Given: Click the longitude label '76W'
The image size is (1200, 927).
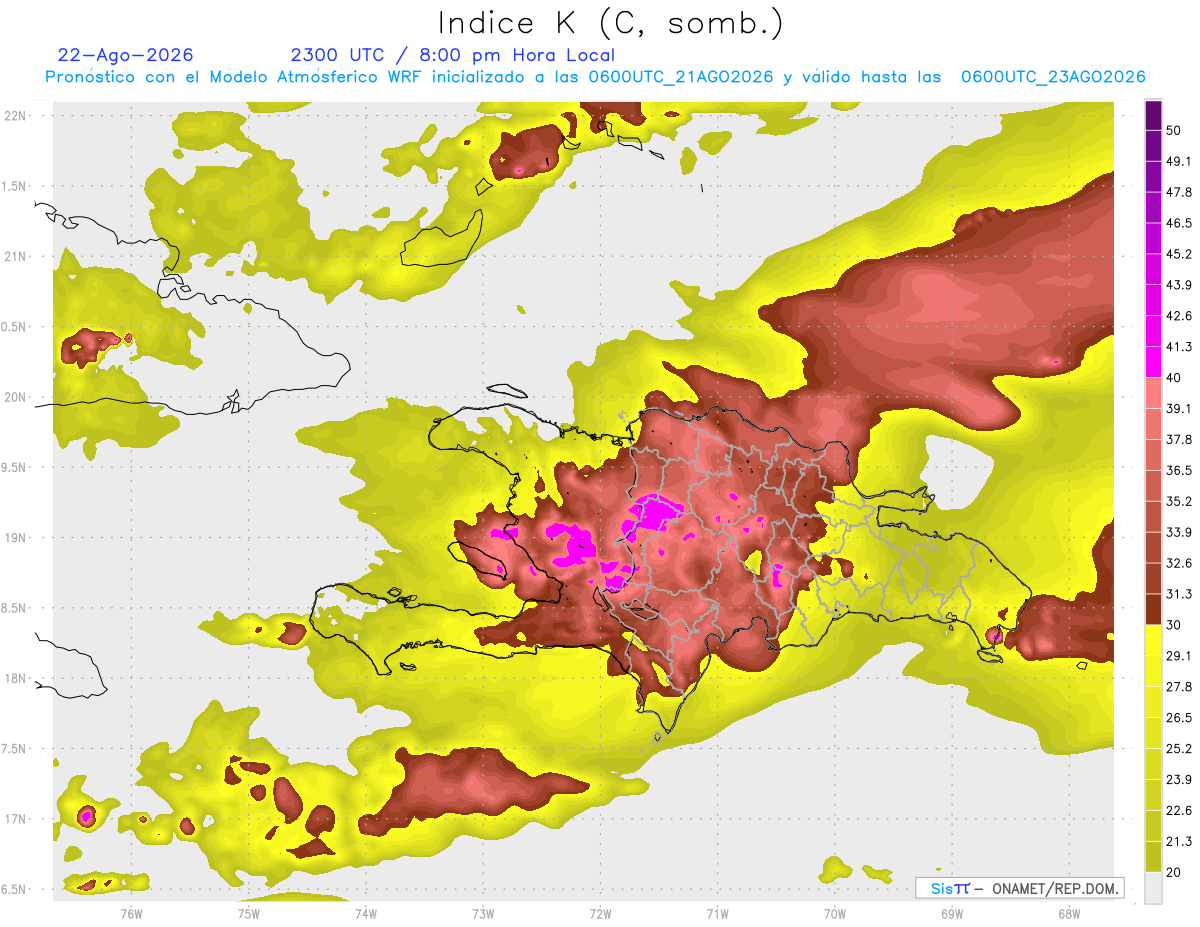Looking at the screenshot, I should click(131, 914).
